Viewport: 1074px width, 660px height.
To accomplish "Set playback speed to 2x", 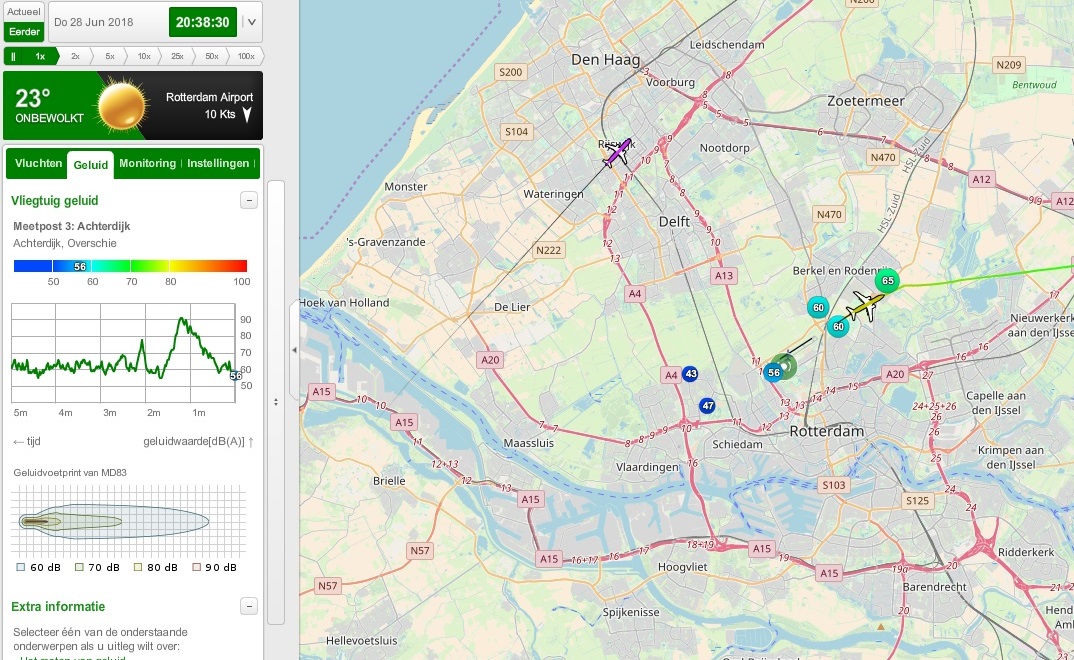I will (x=75, y=56).
